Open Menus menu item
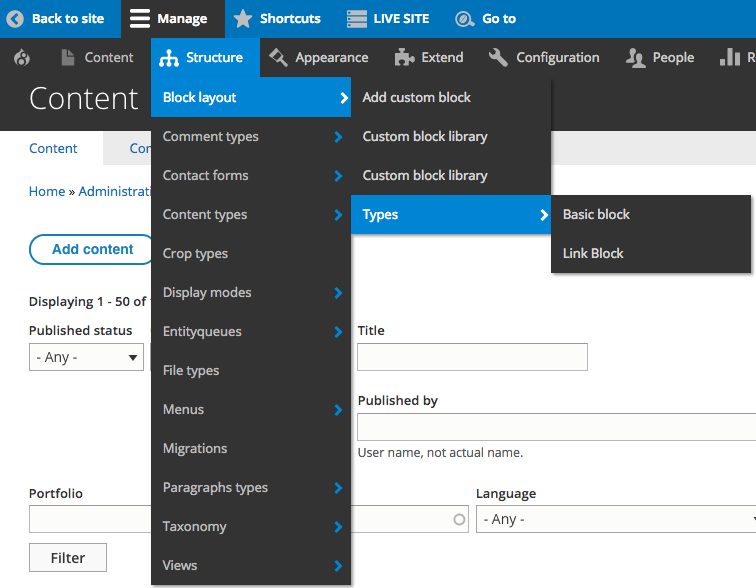Screen dimensions: 756x588 point(251,410)
